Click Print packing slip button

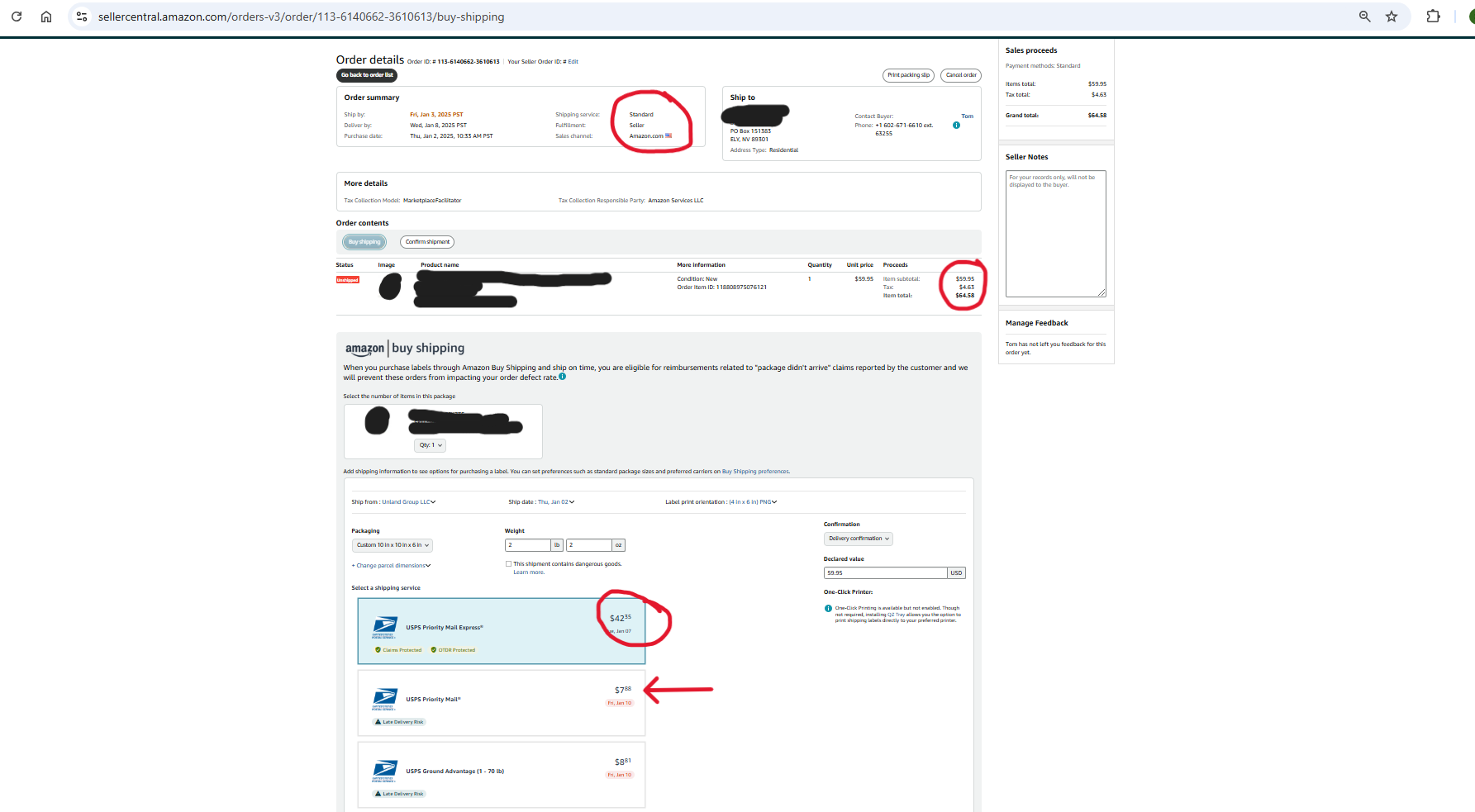[x=909, y=75]
